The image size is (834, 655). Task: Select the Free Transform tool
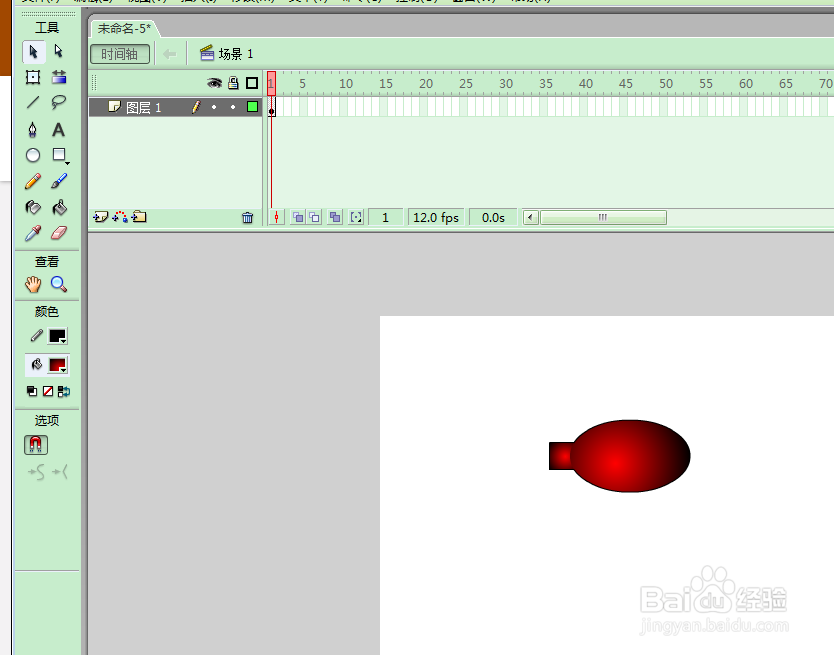(33, 77)
